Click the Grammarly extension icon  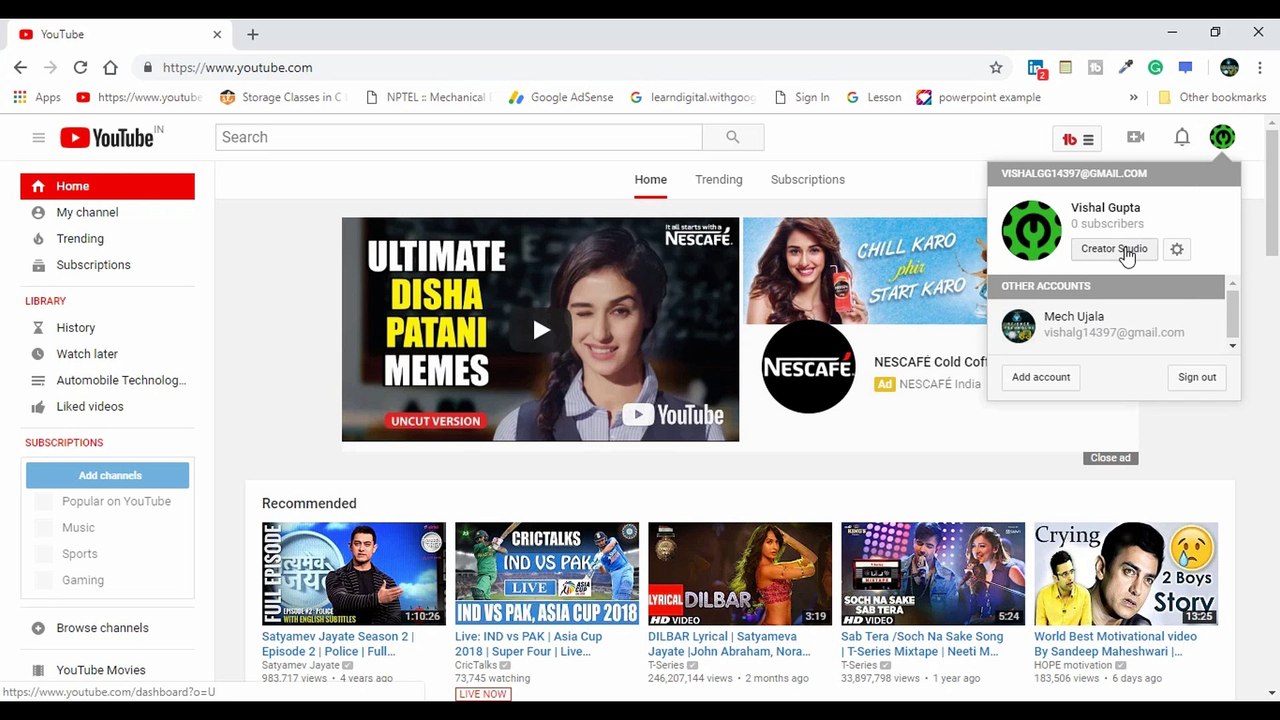coord(1155,68)
